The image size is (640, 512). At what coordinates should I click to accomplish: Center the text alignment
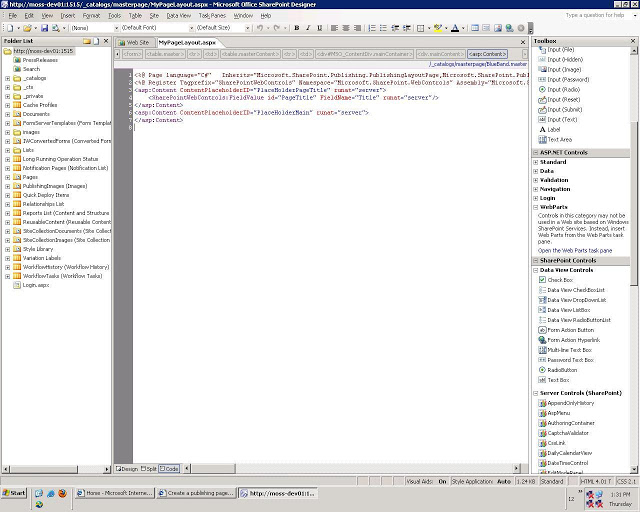click(346, 28)
